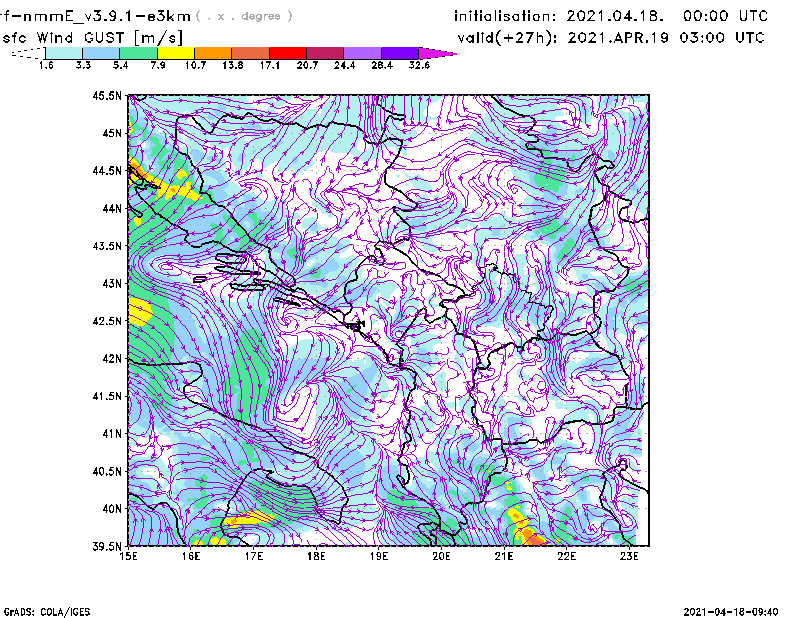Click the 23E longitude label
The width and height of the screenshot is (800, 618).
pos(629,556)
